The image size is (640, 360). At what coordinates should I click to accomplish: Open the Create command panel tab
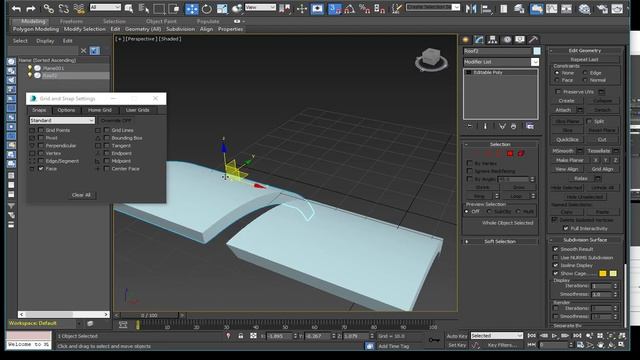tap(466, 40)
